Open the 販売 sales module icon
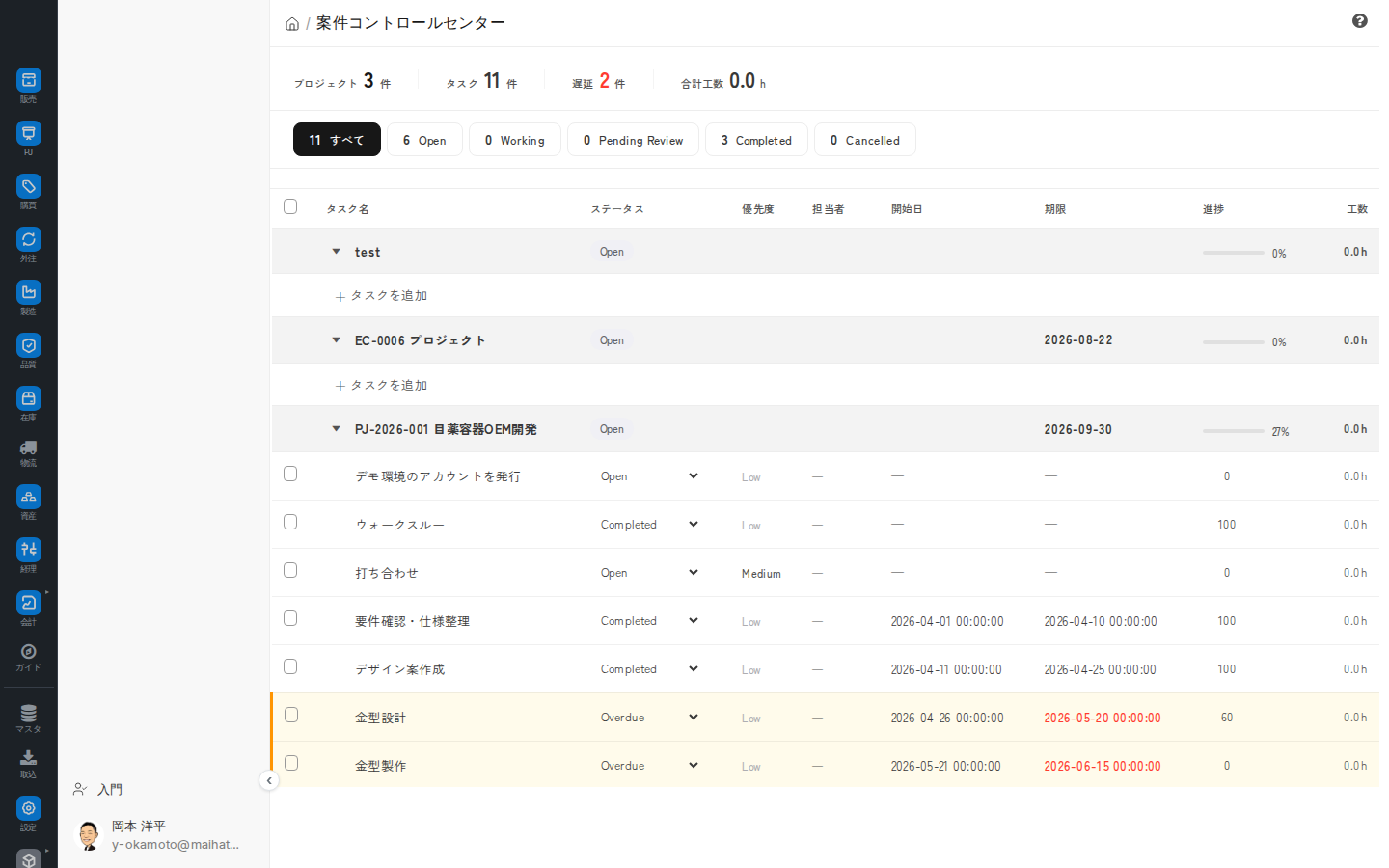Viewport: 1389px width, 868px height. pyautogui.click(x=29, y=80)
